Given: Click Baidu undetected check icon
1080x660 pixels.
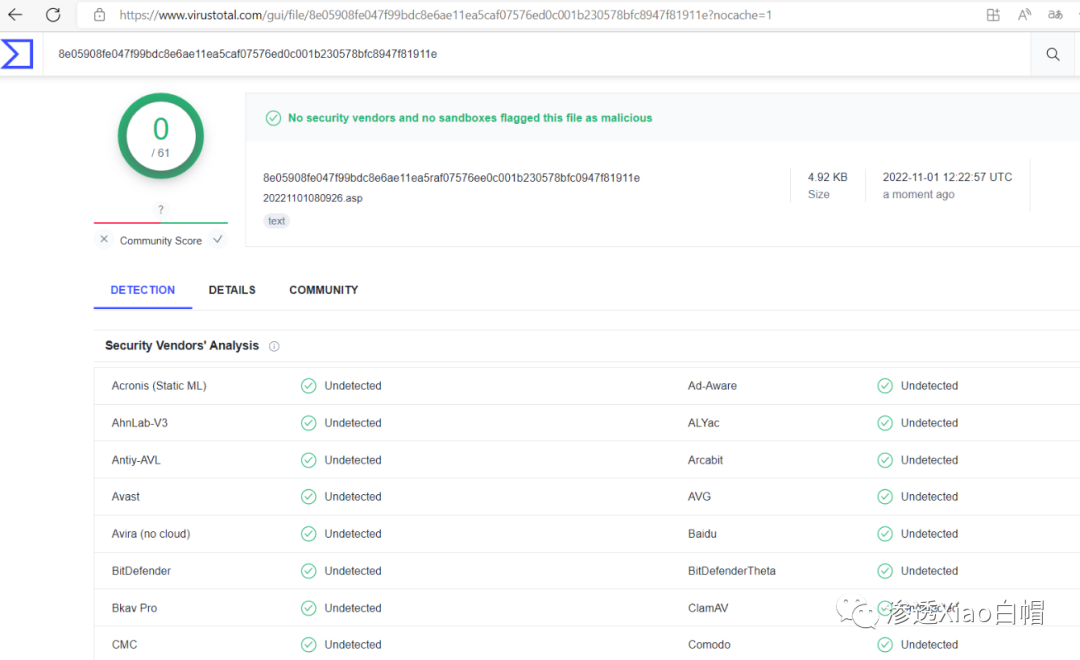Looking at the screenshot, I should 885,534.
